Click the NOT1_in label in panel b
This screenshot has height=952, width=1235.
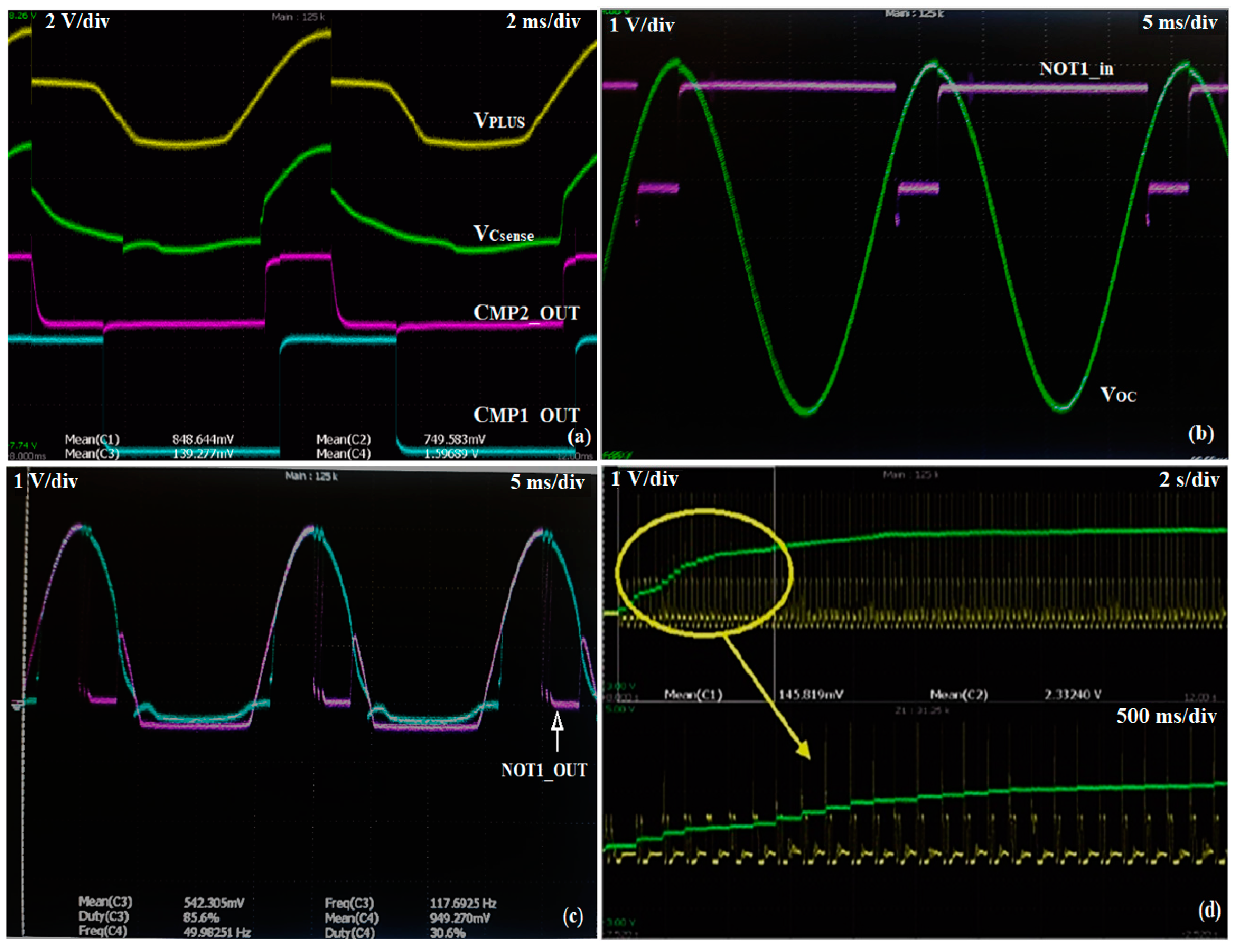coord(1076,69)
